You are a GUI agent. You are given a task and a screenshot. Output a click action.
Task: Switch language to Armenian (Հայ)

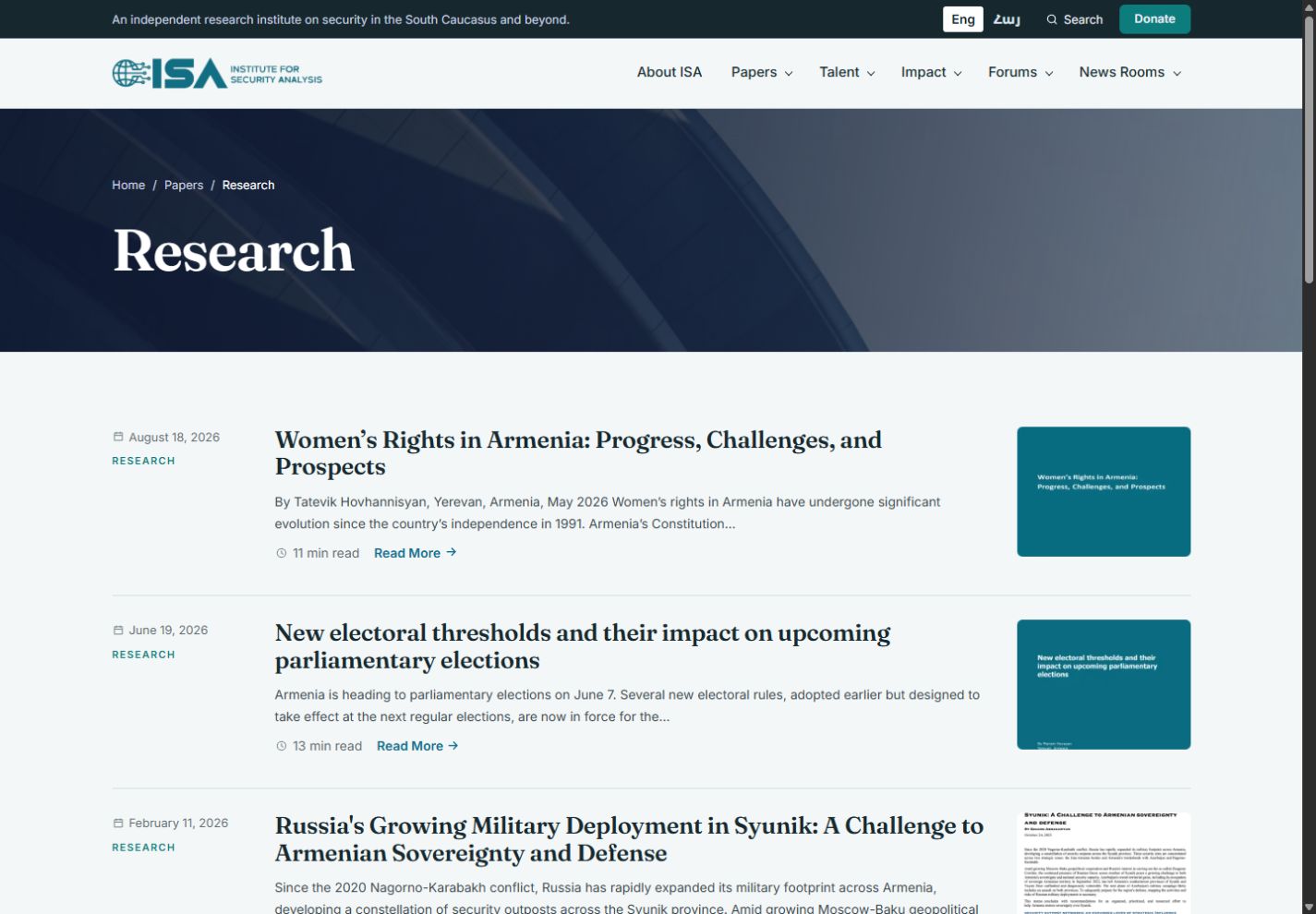click(1007, 19)
